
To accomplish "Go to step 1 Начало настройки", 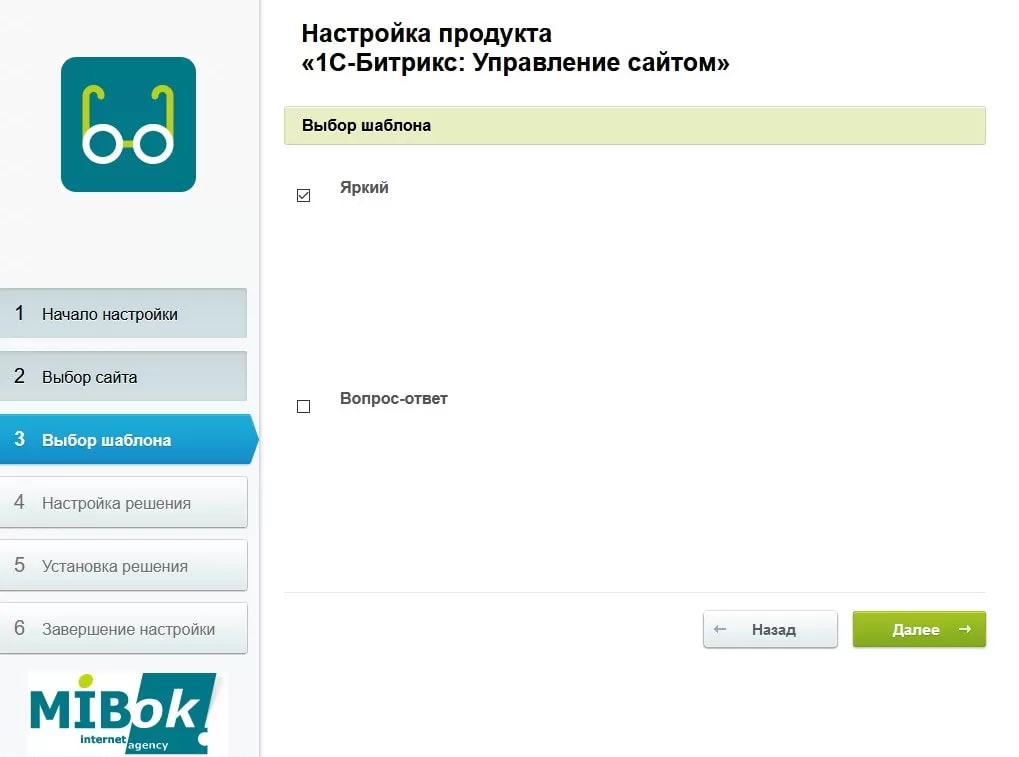I will coord(123,313).
